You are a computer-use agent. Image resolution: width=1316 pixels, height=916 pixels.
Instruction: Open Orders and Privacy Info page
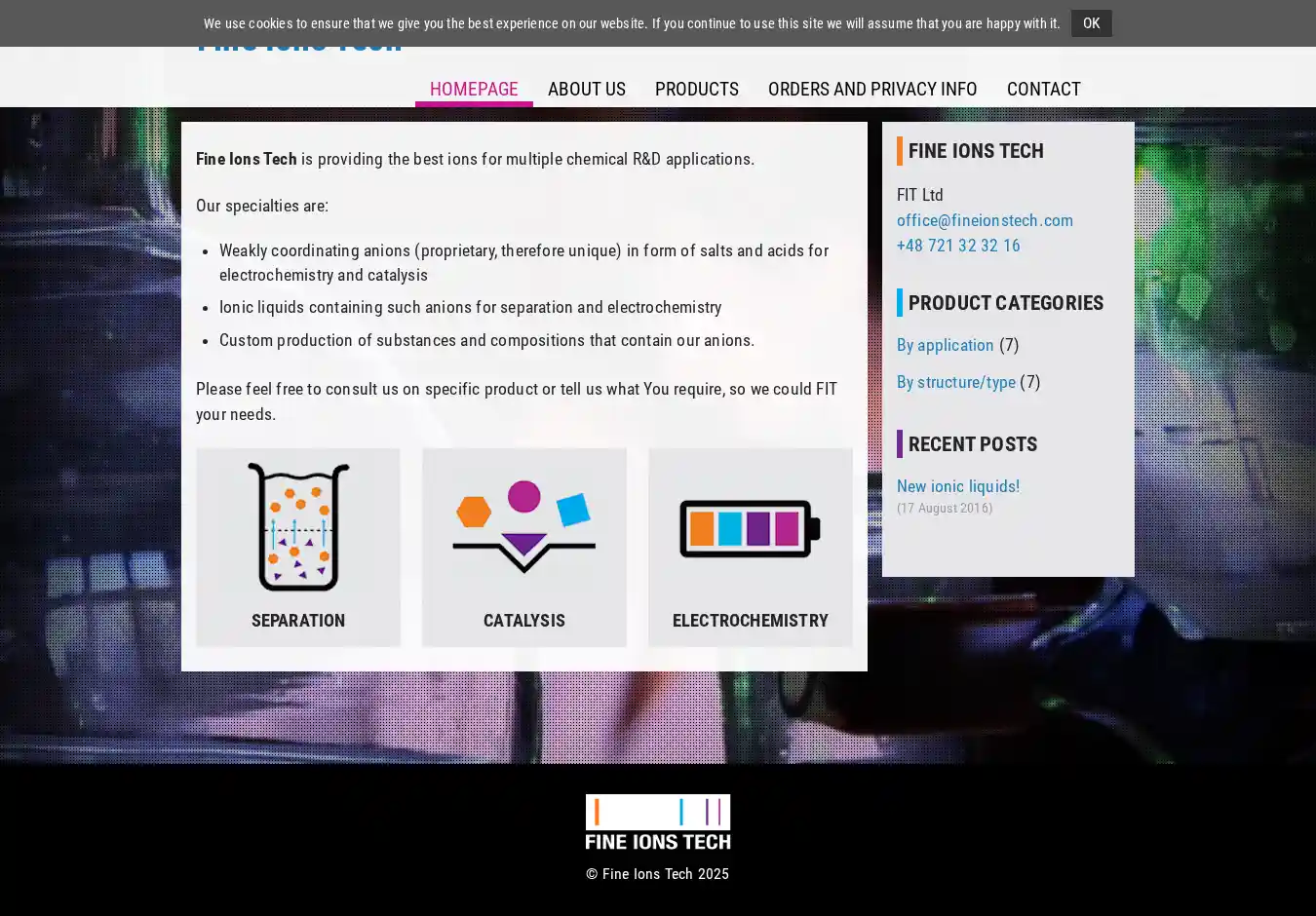tap(872, 89)
